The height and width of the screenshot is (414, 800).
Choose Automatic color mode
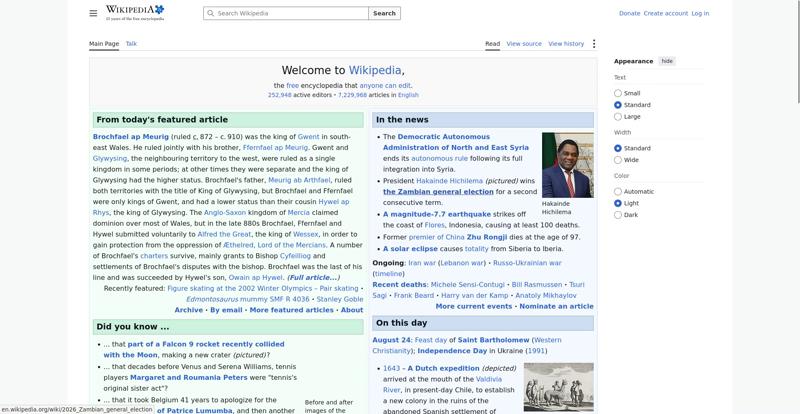(x=618, y=192)
